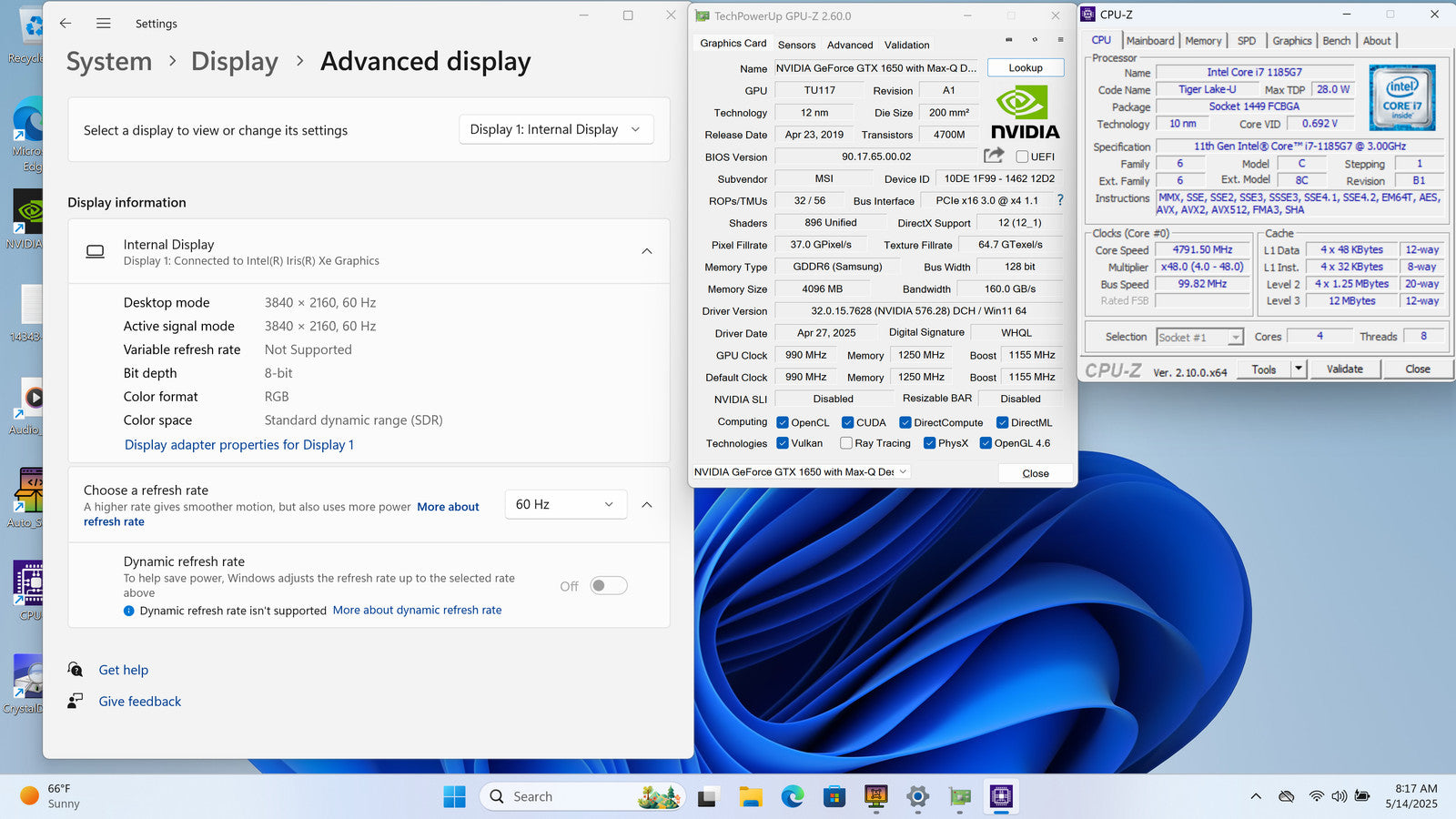Click the volume speaker tray icon
Image resolution: width=1456 pixels, height=819 pixels.
point(1340,796)
